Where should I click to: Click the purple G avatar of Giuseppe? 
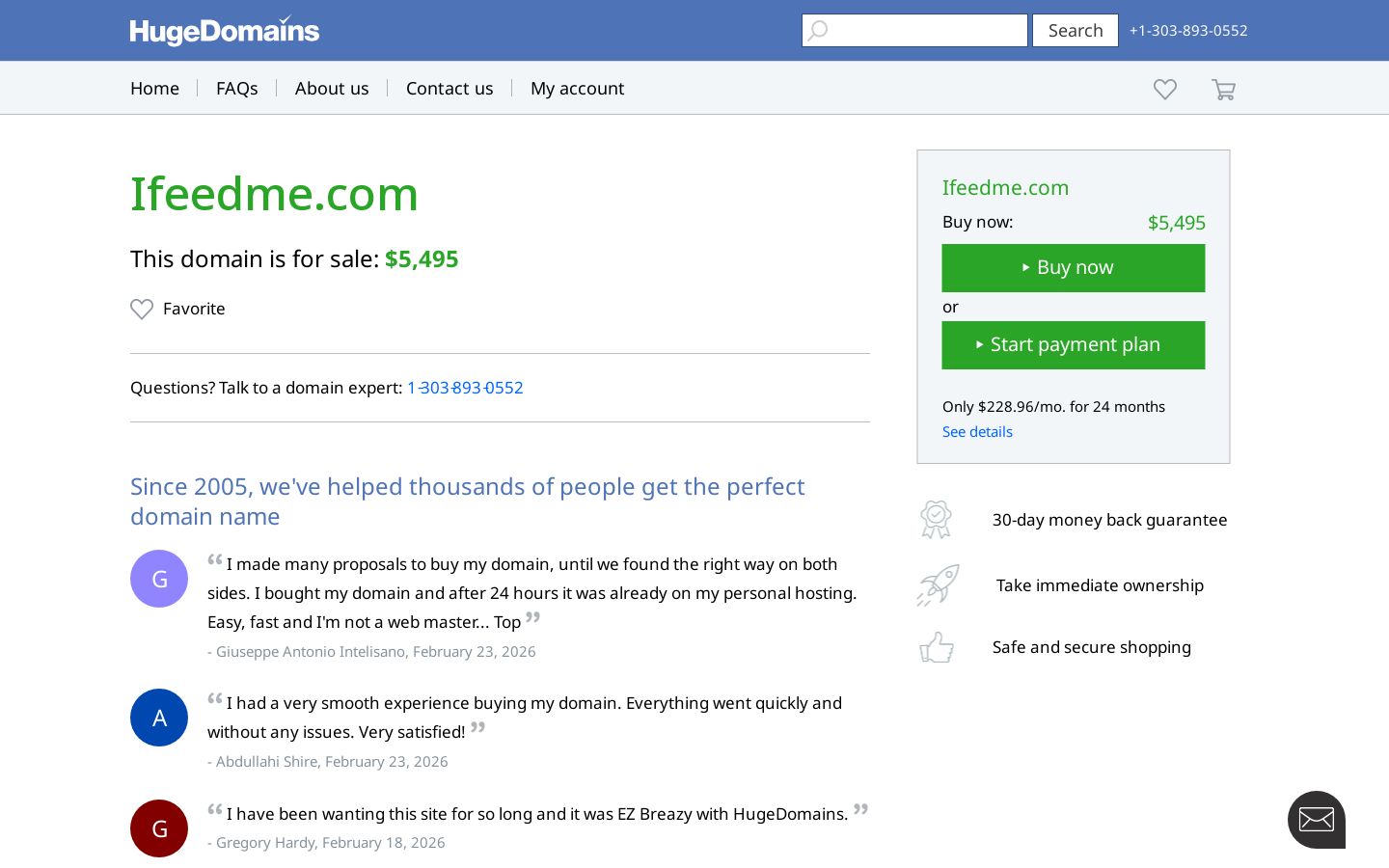(x=159, y=579)
